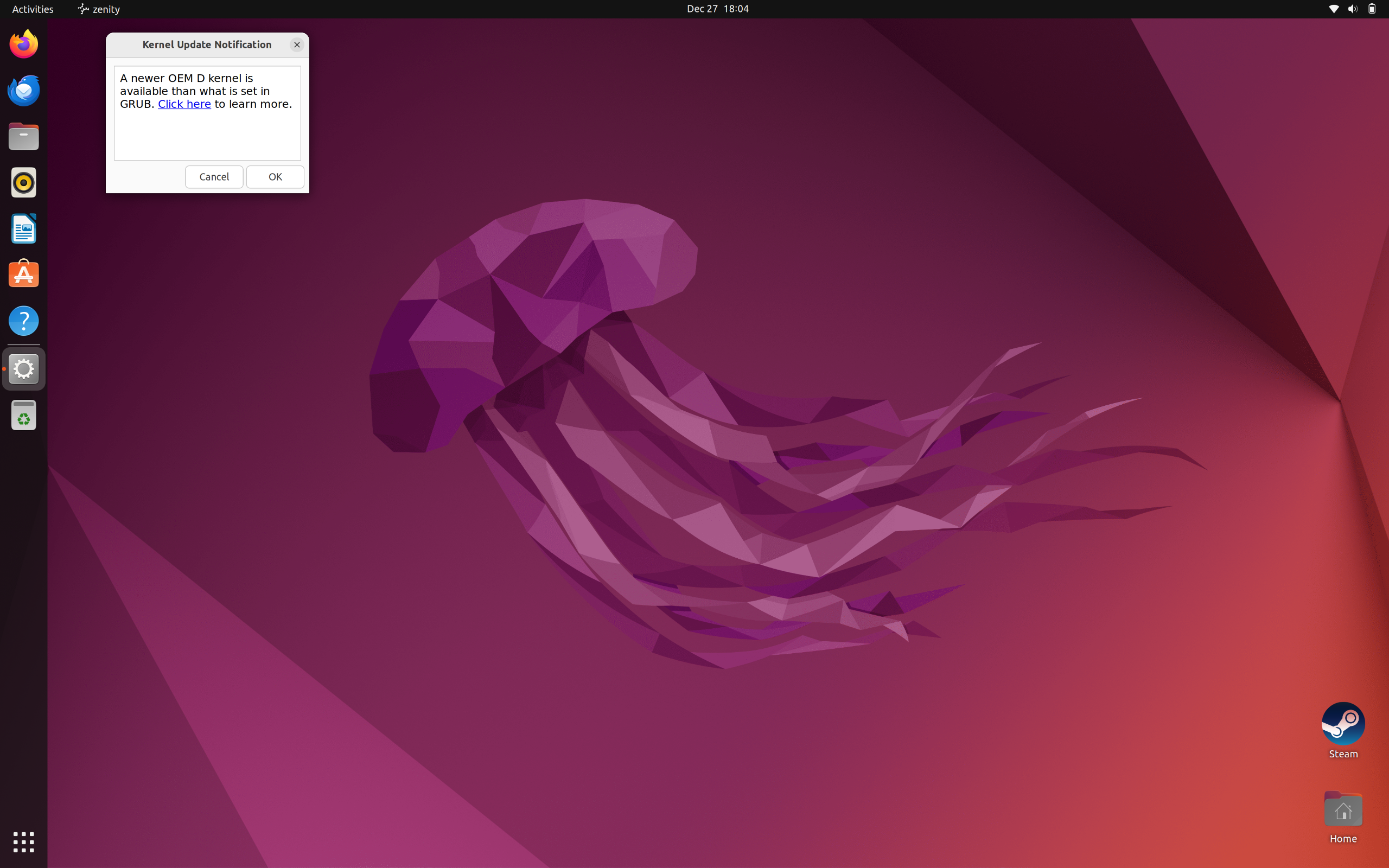This screenshot has width=1389, height=868.
Task: Click the battery status icon
Action: tap(1372, 9)
